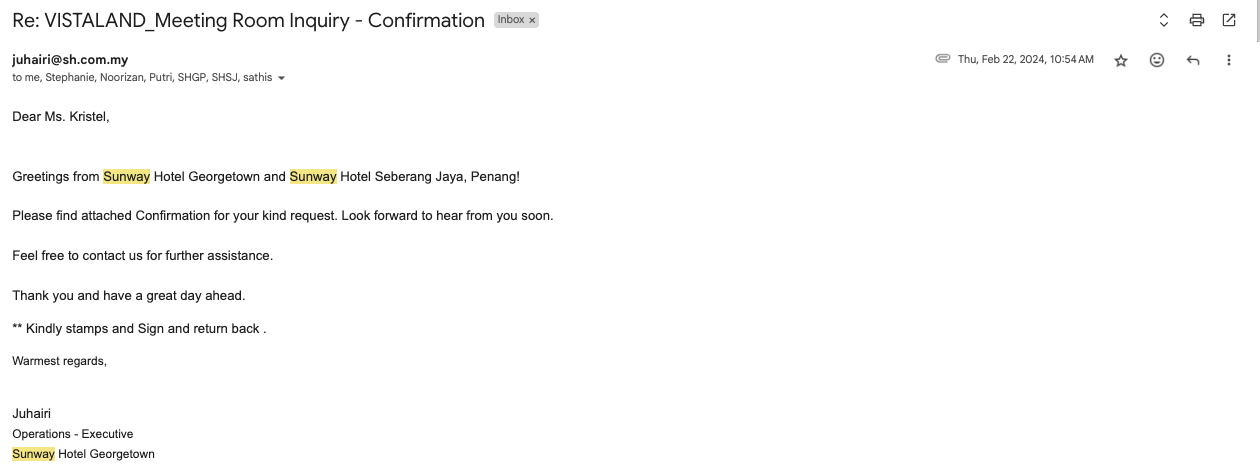Click the email subject heading
The height and width of the screenshot is (473, 1260).
(248, 20)
